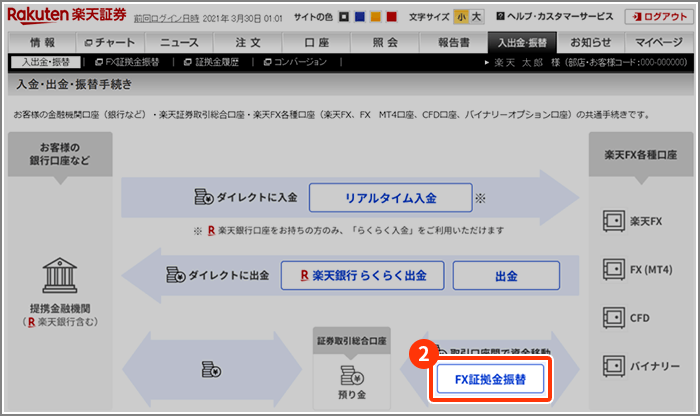Click the coin icon beside ダイレクトに入金

click(x=204, y=197)
